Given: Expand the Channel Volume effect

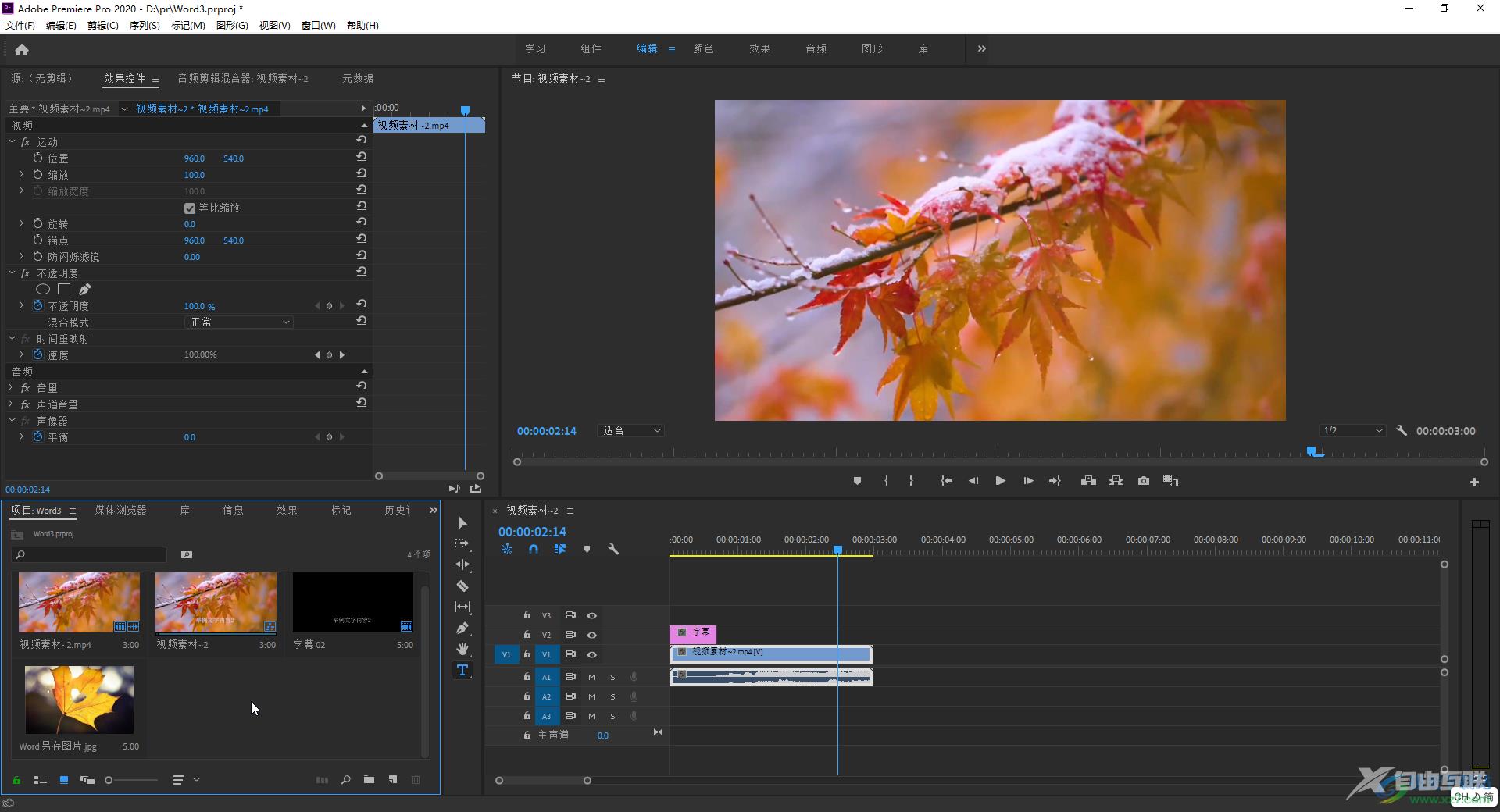Looking at the screenshot, I should [12, 404].
